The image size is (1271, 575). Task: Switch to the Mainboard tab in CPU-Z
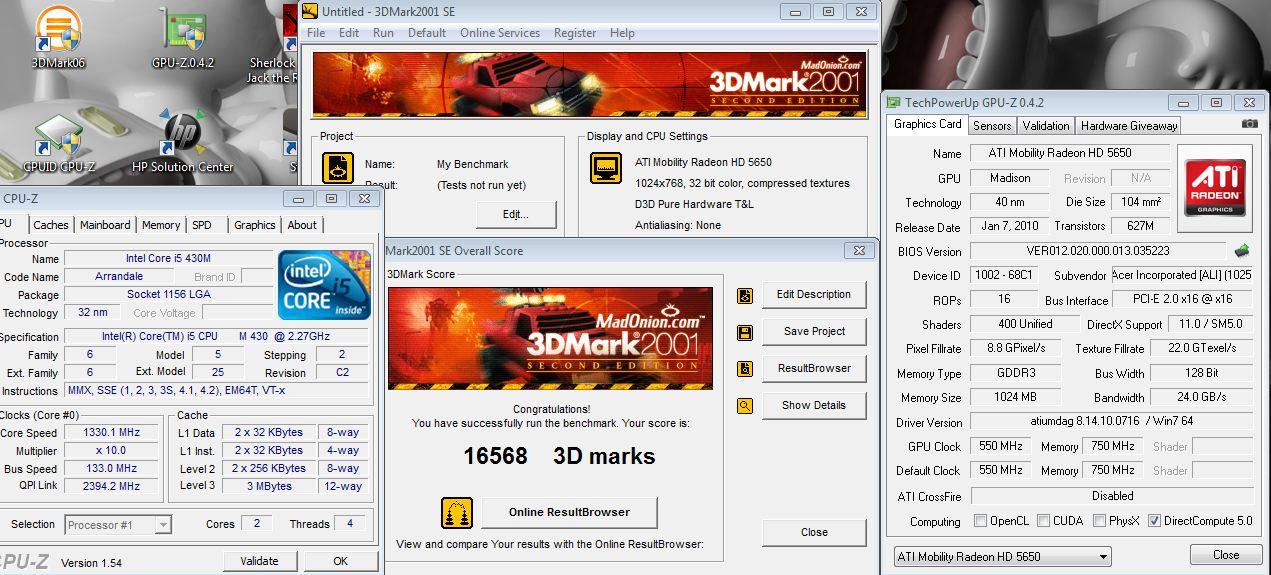[105, 225]
